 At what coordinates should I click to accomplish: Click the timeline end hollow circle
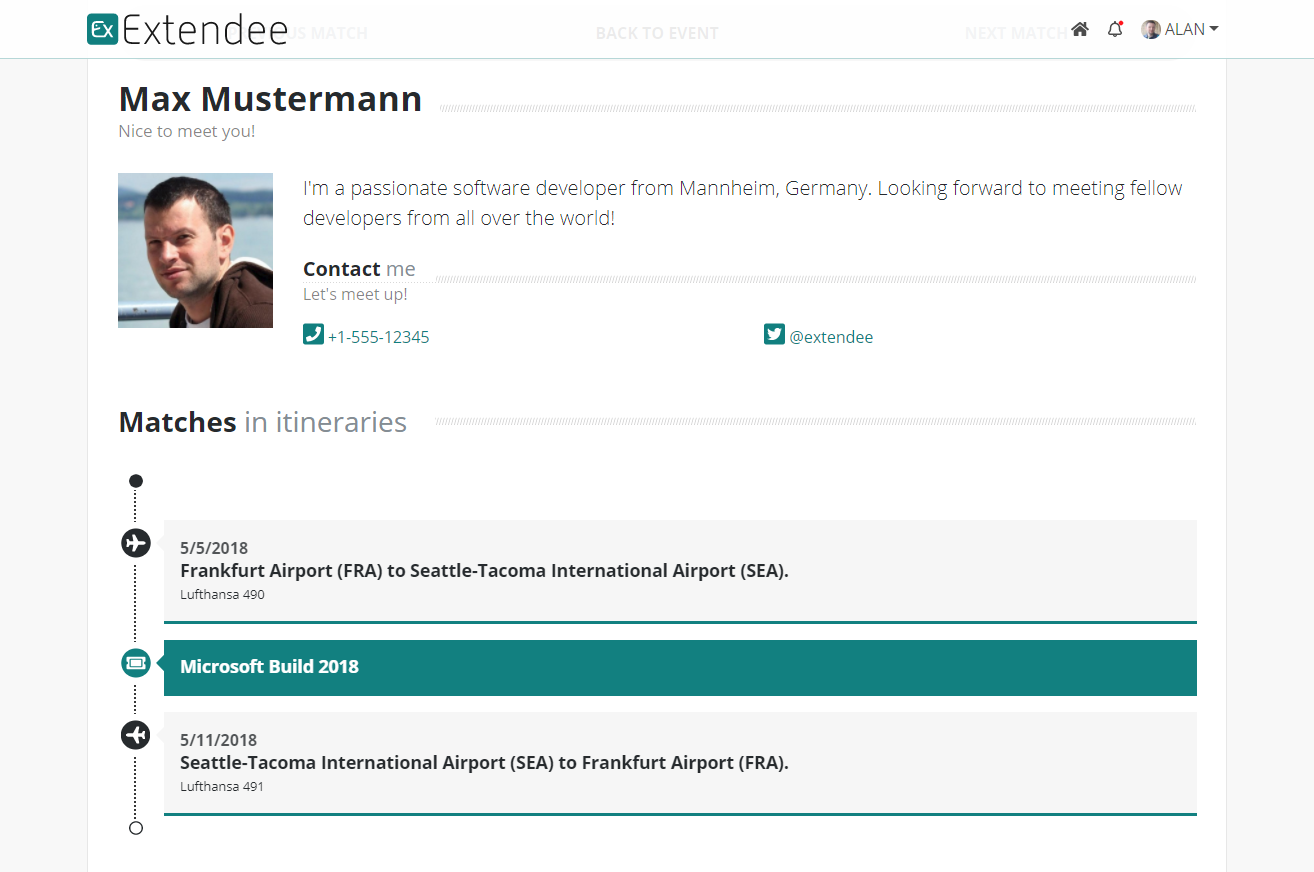[136, 828]
